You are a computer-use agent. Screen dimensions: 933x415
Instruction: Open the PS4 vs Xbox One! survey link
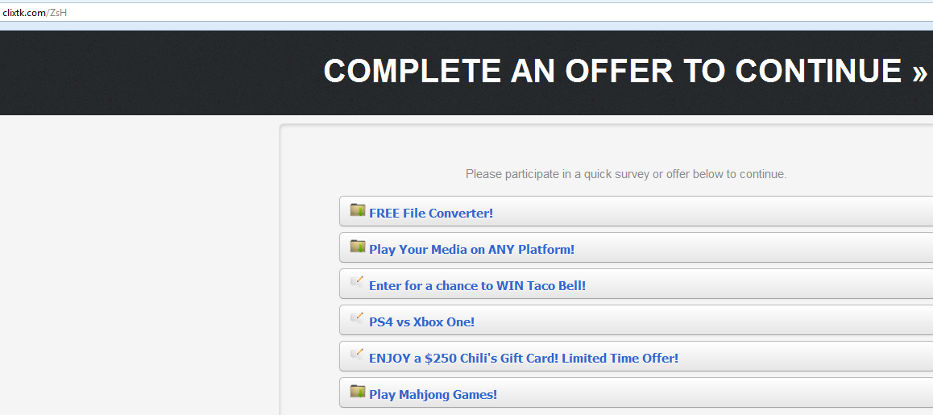click(421, 321)
